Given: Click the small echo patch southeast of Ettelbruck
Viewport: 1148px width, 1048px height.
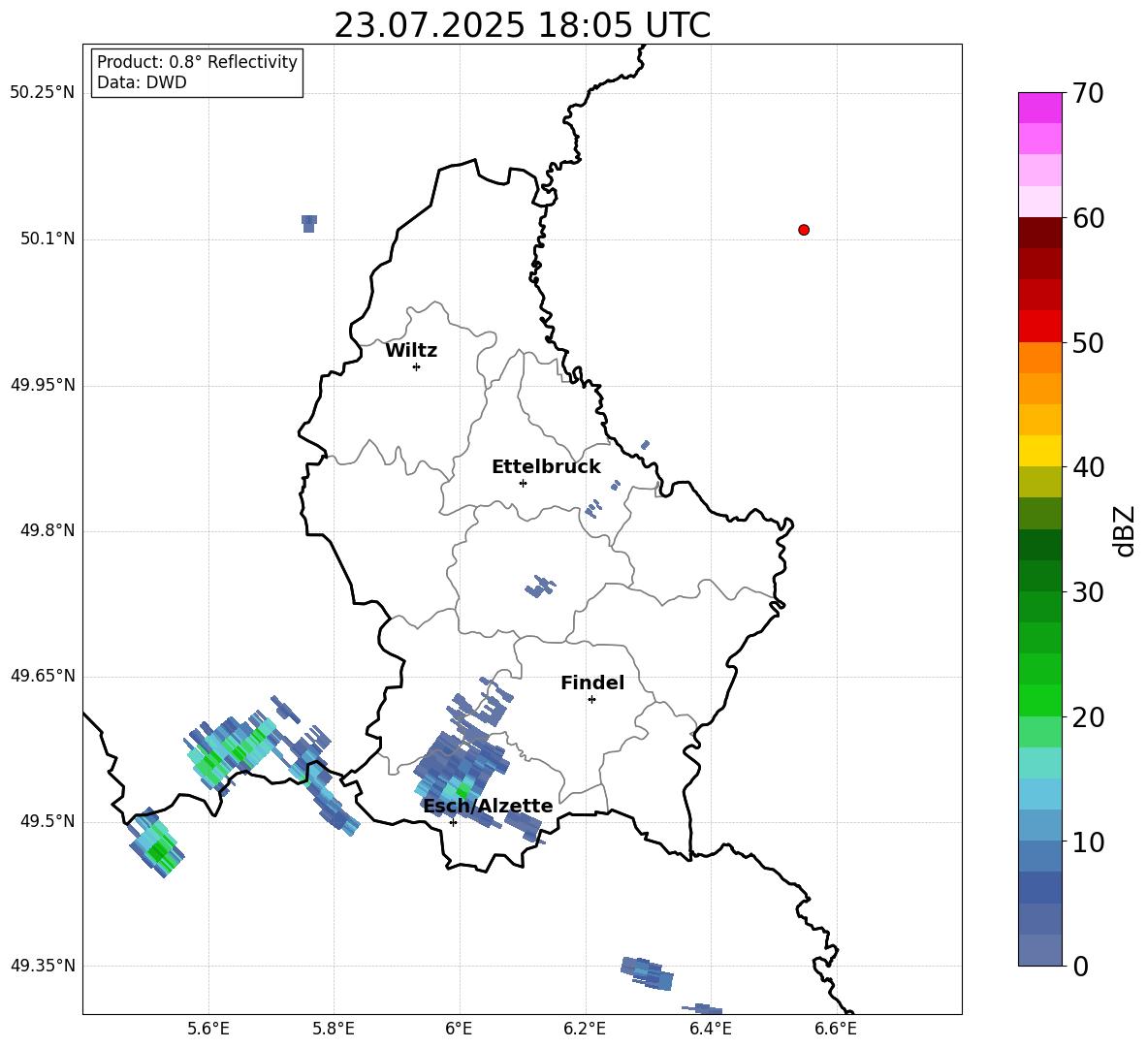Looking at the screenshot, I should pos(593,509).
